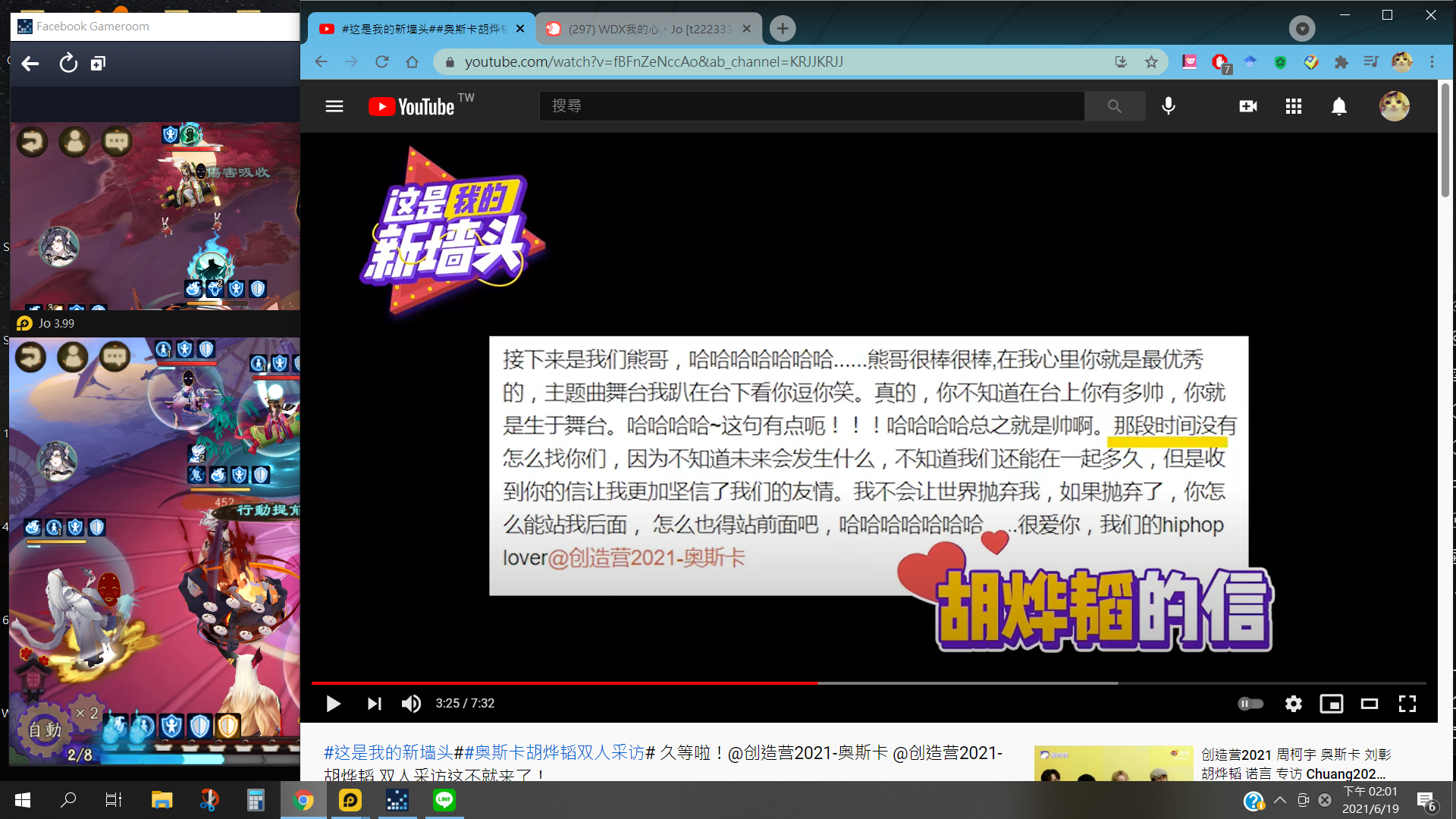Open Chrome three-dot menu
This screenshot has height=819, width=1456.
tap(1432, 62)
